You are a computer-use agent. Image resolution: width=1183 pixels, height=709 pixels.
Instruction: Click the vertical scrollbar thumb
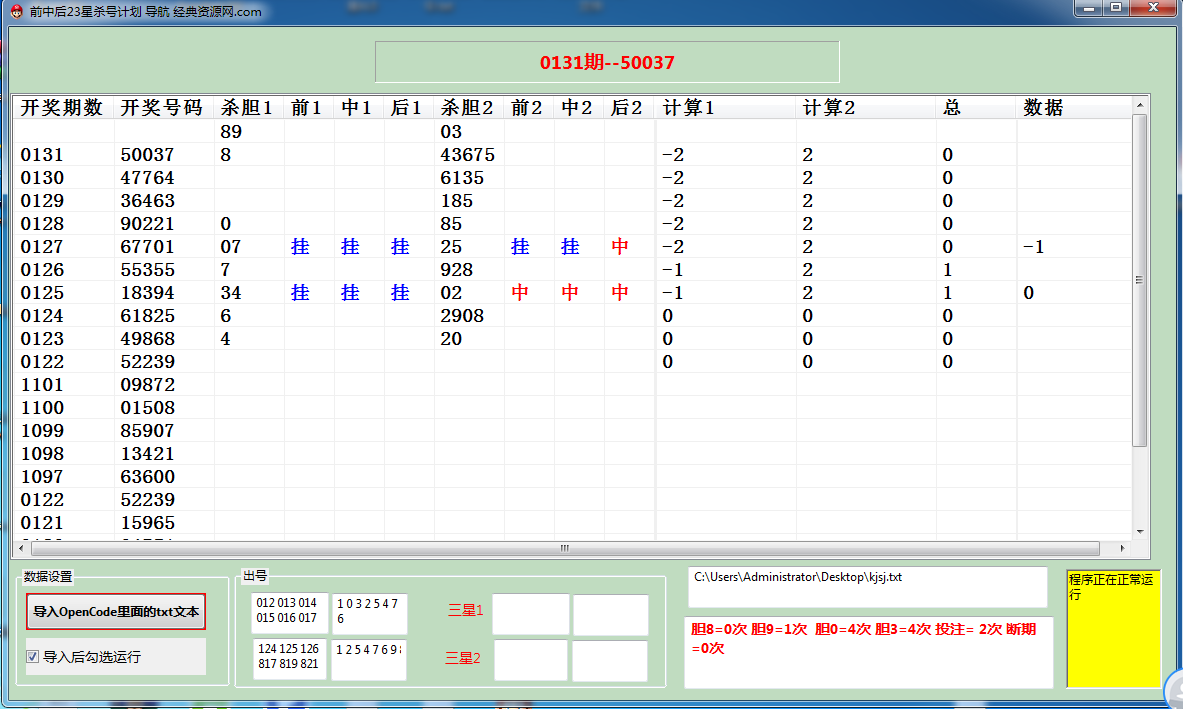click(x=1140, y=279)
